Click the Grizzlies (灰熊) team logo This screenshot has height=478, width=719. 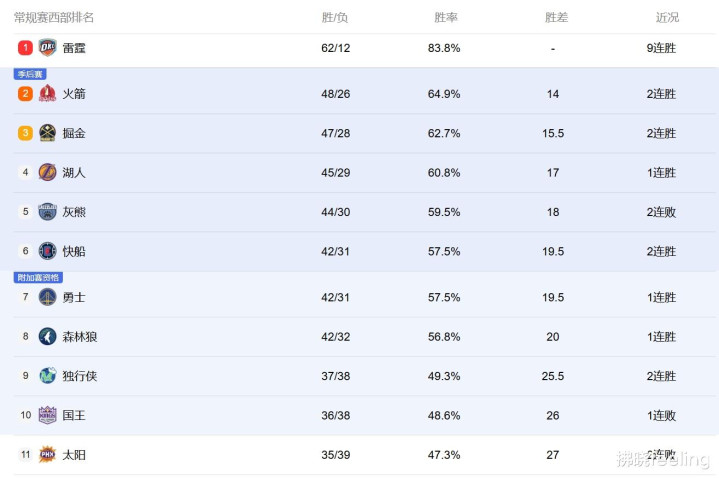click(48, 212)
